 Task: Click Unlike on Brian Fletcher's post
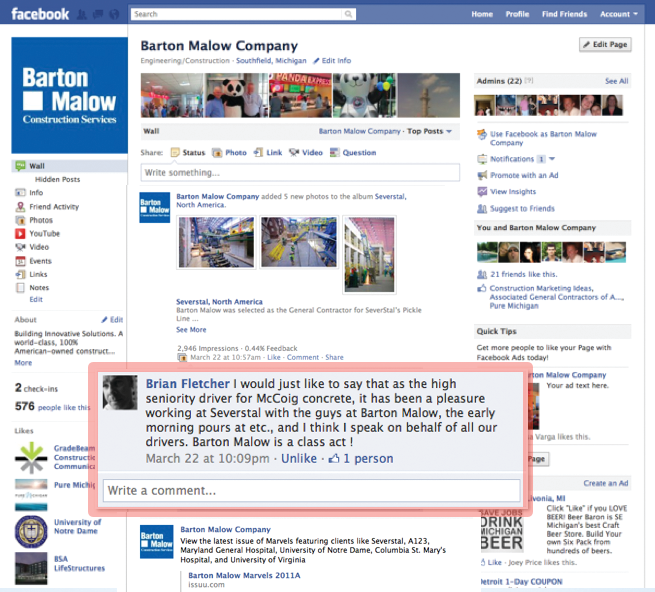click(x=299, y=459)
